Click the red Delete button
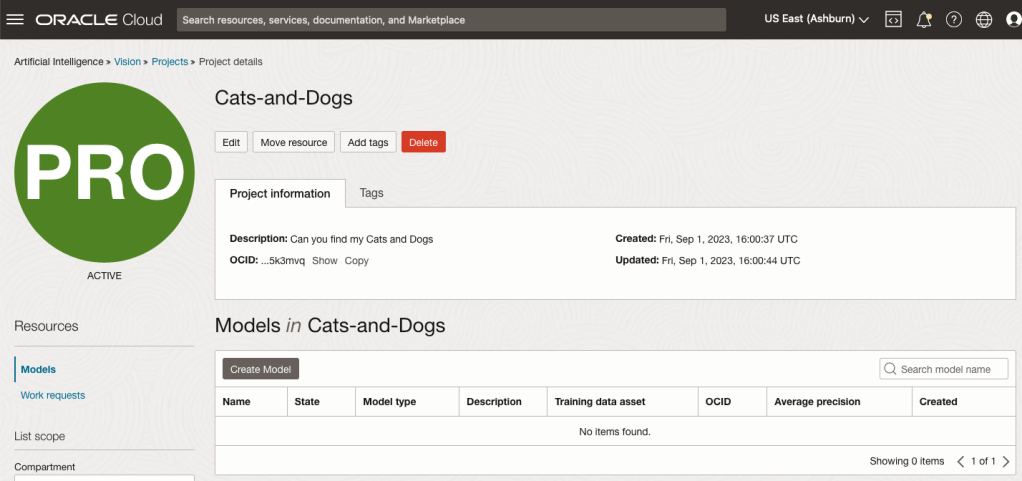 (x=423, y=142)
